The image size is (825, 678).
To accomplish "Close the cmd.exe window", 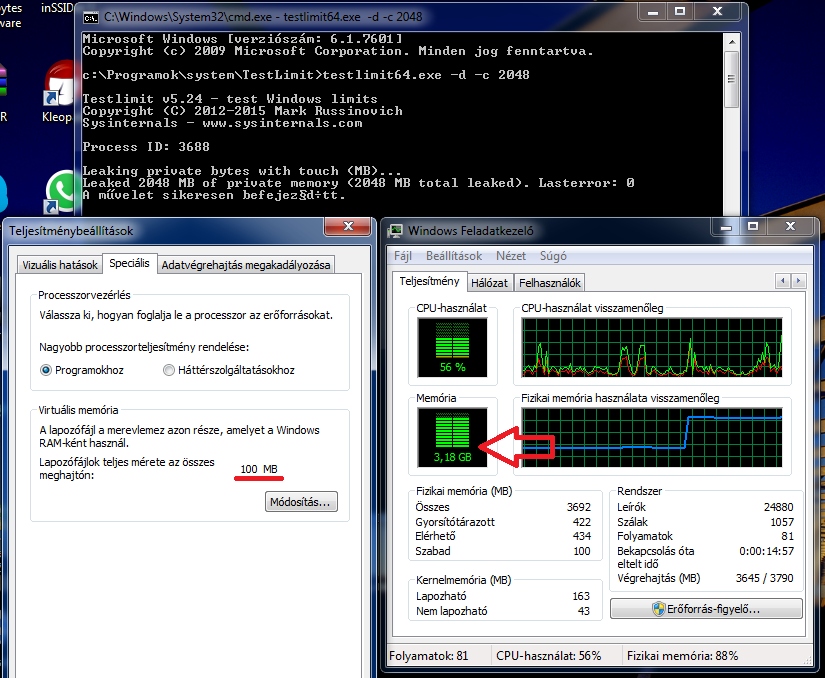I will (x=718, y=12).
